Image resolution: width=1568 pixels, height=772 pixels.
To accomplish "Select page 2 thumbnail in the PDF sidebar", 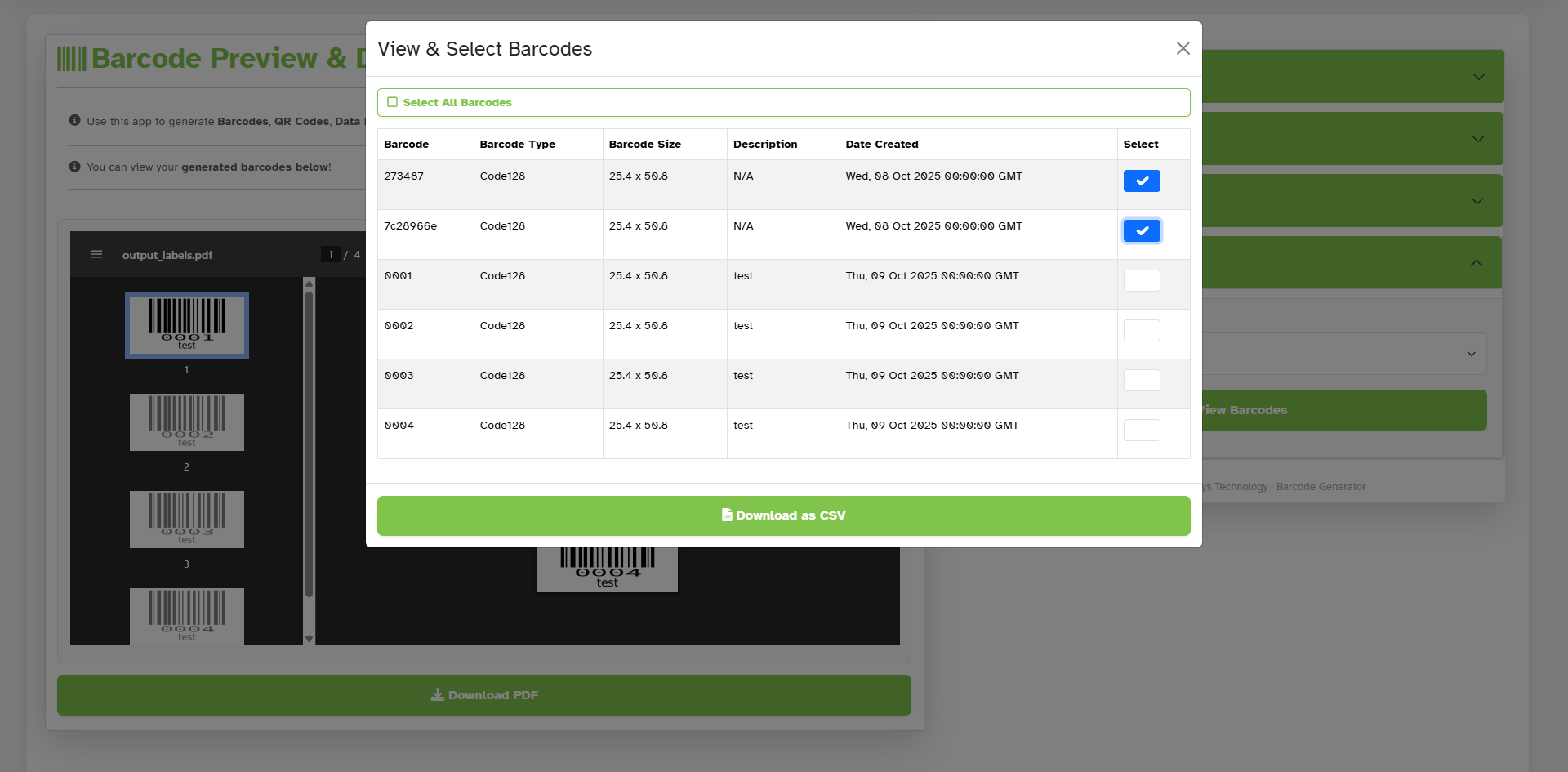I will point(186,422).
